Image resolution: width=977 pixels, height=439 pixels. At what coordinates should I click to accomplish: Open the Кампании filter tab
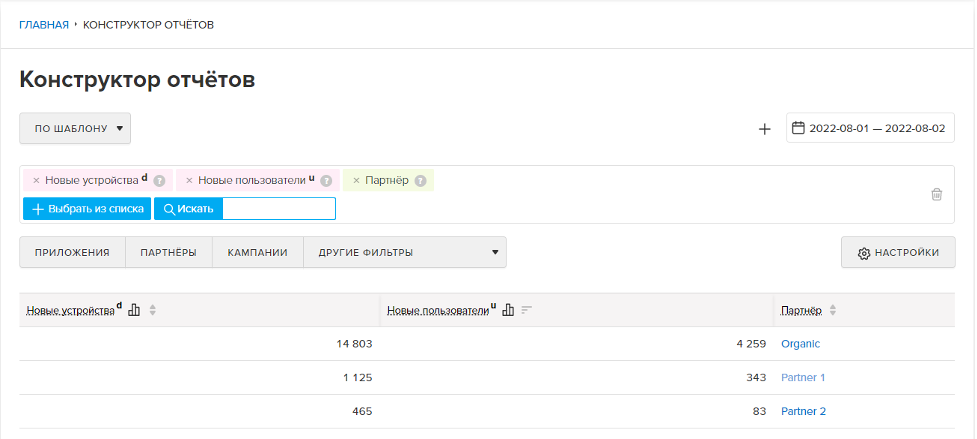click(257, 252)
